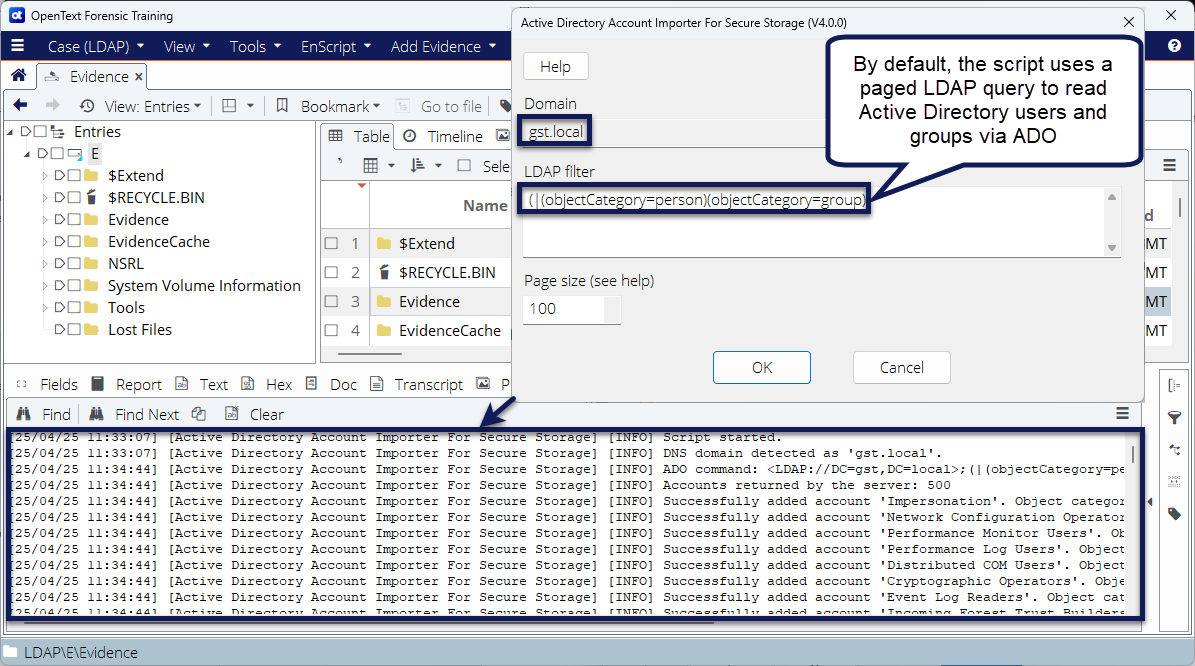Click Cancel in the Account Importer dialog
This screenshot has width=1195, height=666.
(x=902, y=367)
